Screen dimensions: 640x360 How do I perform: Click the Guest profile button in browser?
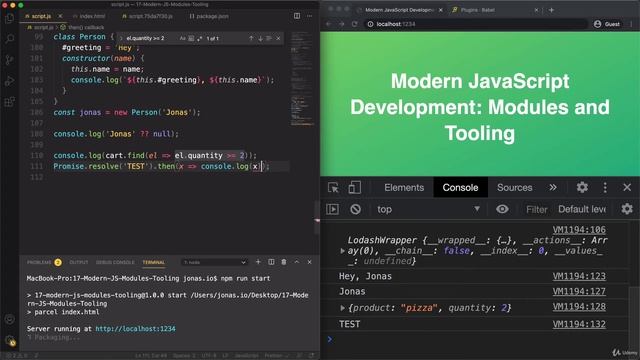607,24
